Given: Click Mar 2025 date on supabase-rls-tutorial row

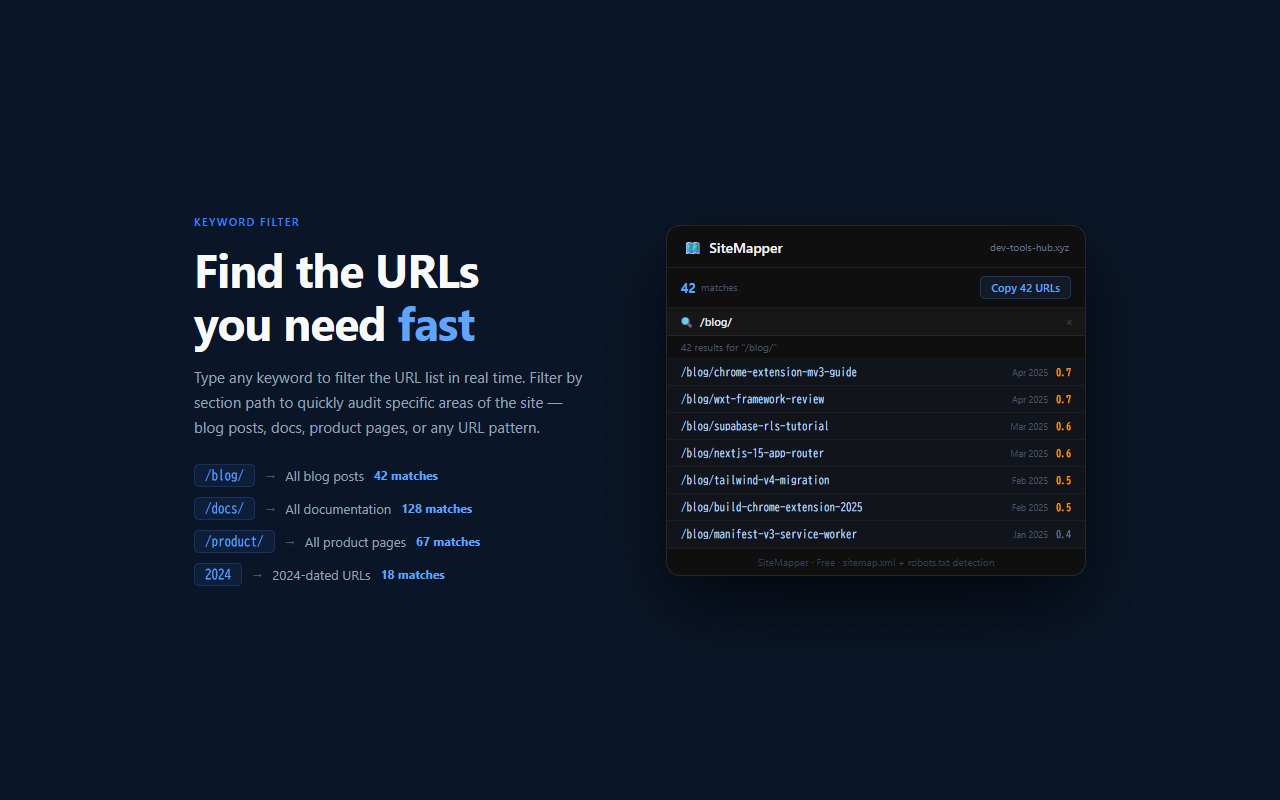Looking at the screenshot, I should (x=1029, y=427).
